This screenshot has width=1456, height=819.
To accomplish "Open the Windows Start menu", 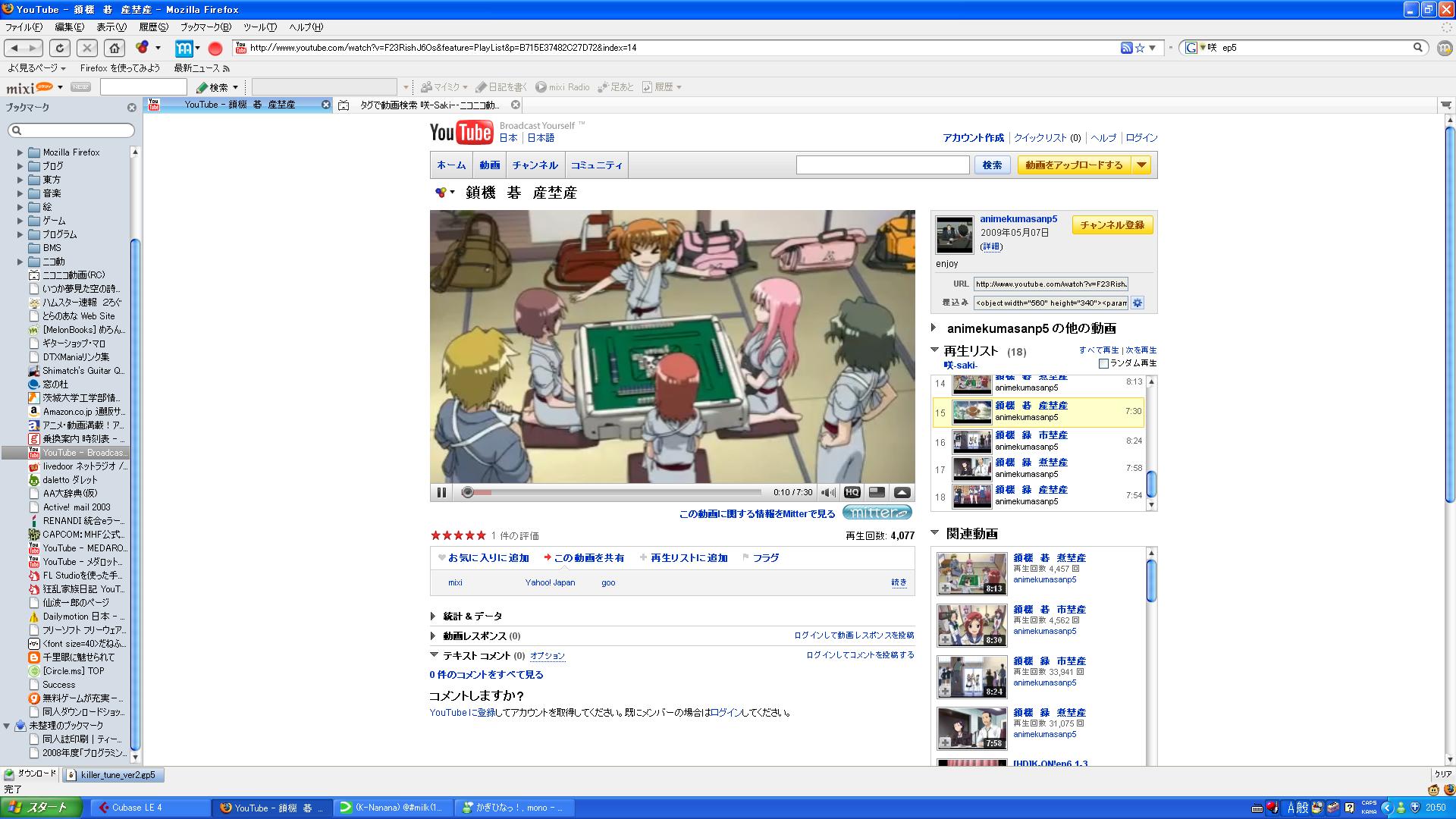I will click(x=41, y=808).
